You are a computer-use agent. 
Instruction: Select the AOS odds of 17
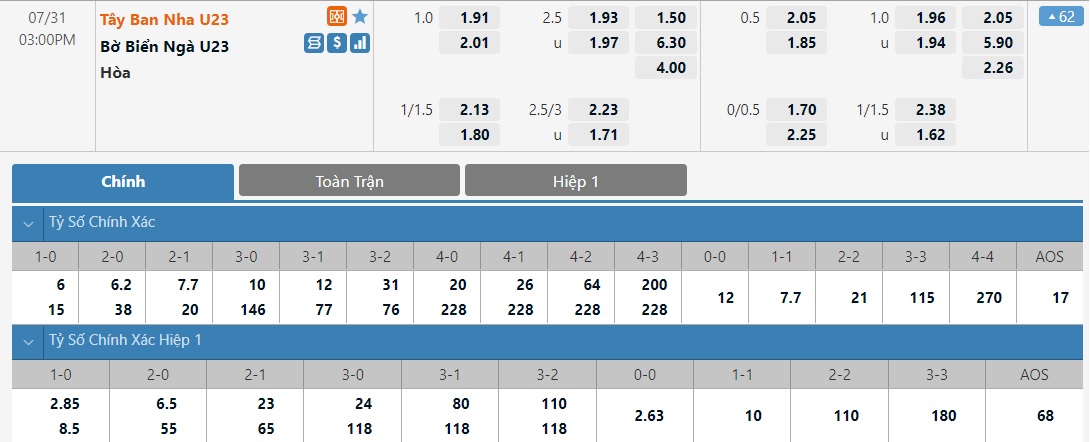(x=1049, y=297)
